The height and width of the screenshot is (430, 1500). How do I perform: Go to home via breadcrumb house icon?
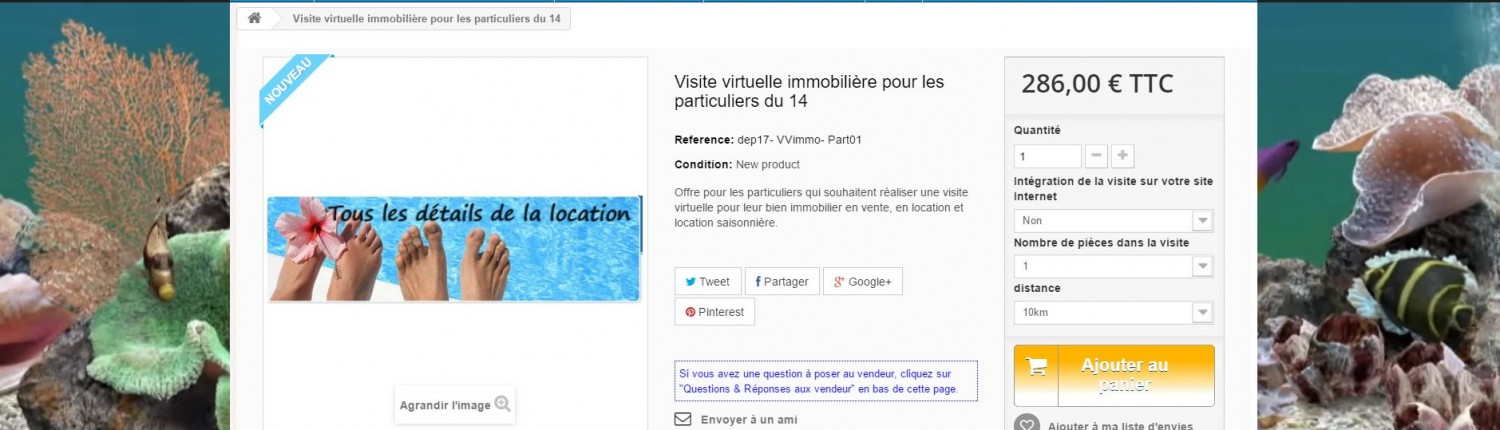tap(255, 19)
